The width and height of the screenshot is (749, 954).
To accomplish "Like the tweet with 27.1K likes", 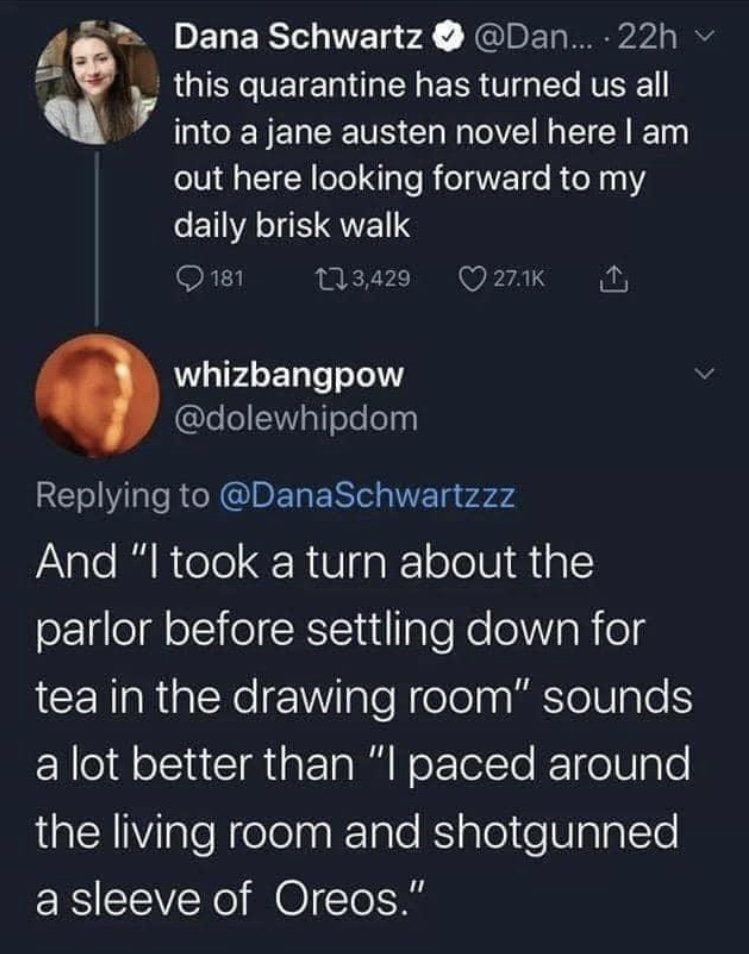I will point(475,279).
